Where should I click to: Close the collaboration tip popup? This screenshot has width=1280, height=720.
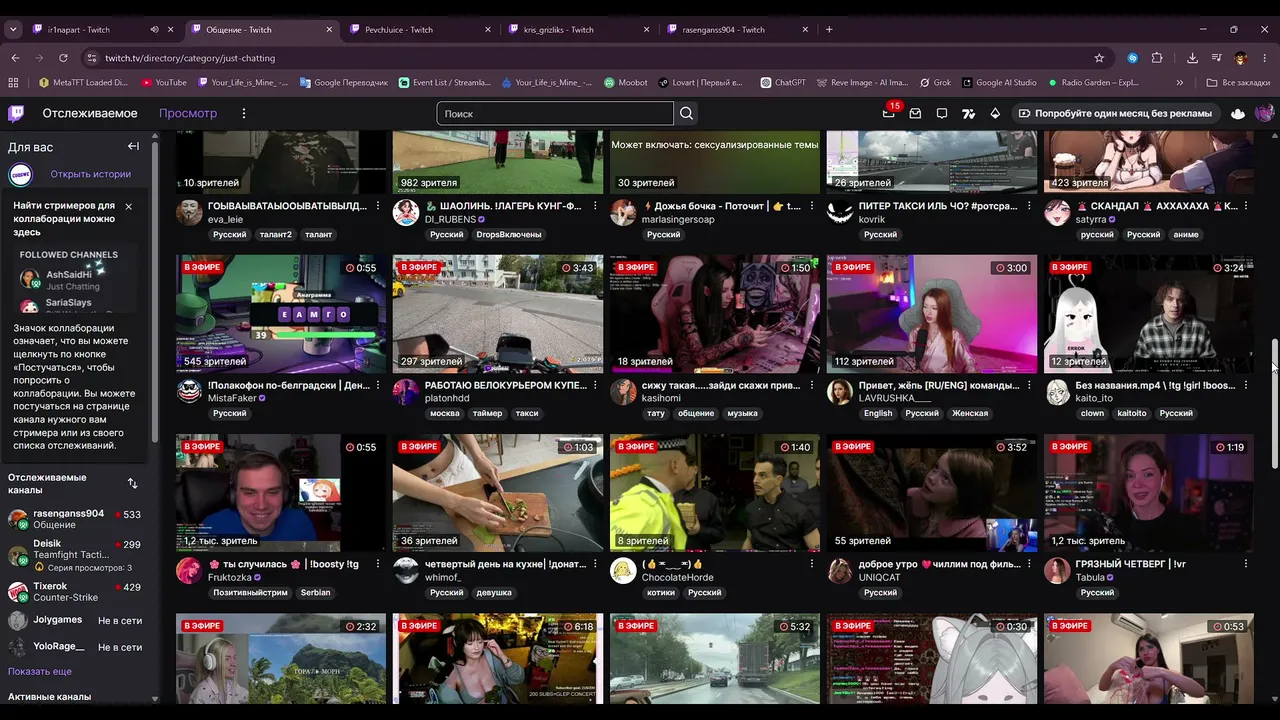128,206
